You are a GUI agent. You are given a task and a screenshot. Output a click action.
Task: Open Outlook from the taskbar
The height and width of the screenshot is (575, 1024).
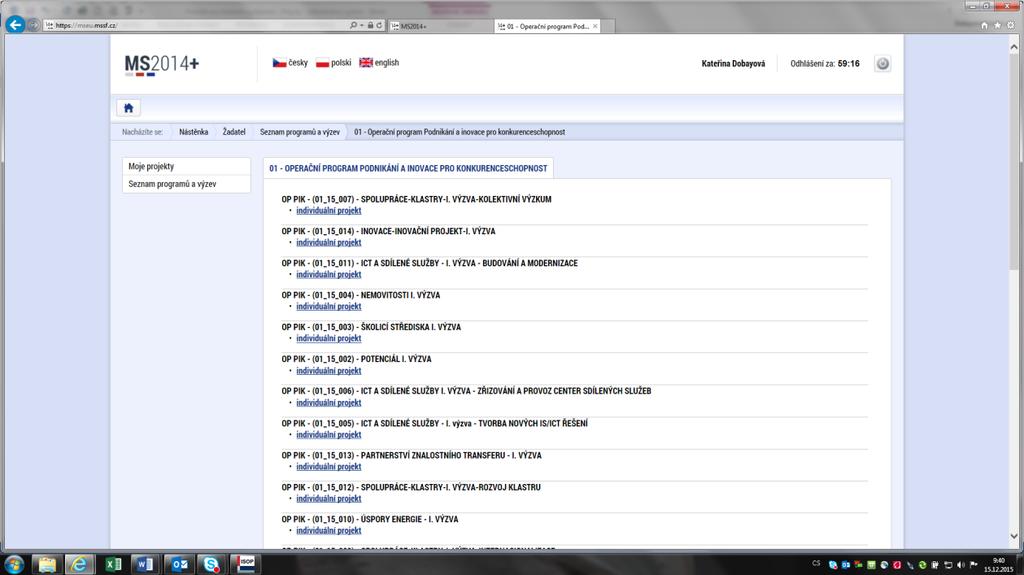pos(178,564)
